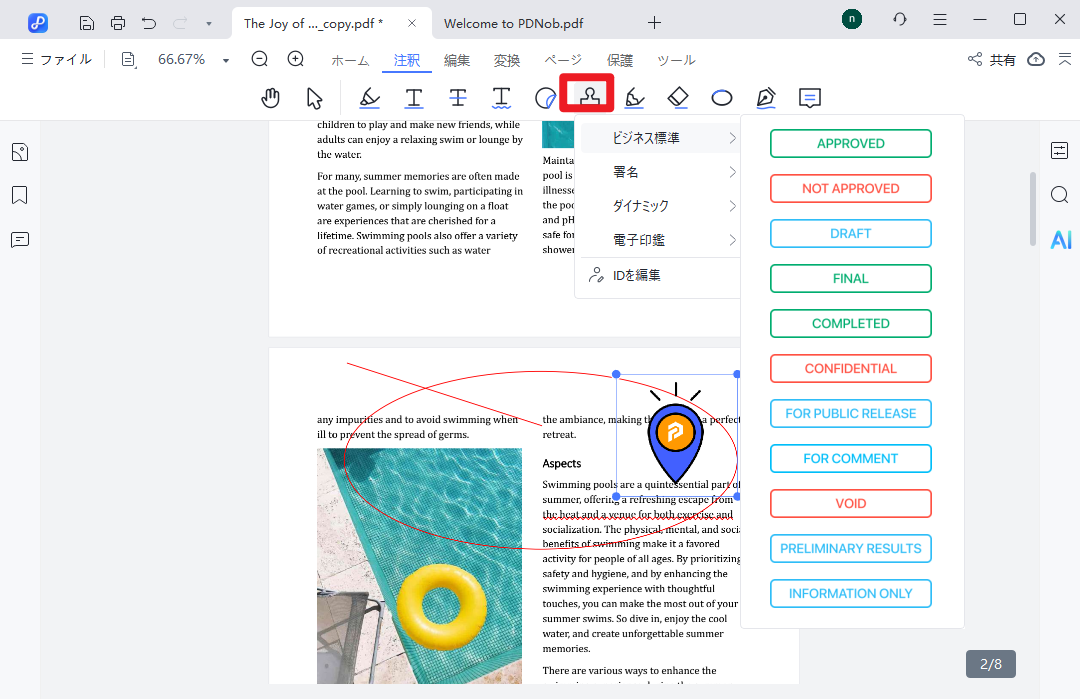Open the zoom percentage dropdown
The image size is (1080, 699).
pyautogui.click(x=226, y=60)
